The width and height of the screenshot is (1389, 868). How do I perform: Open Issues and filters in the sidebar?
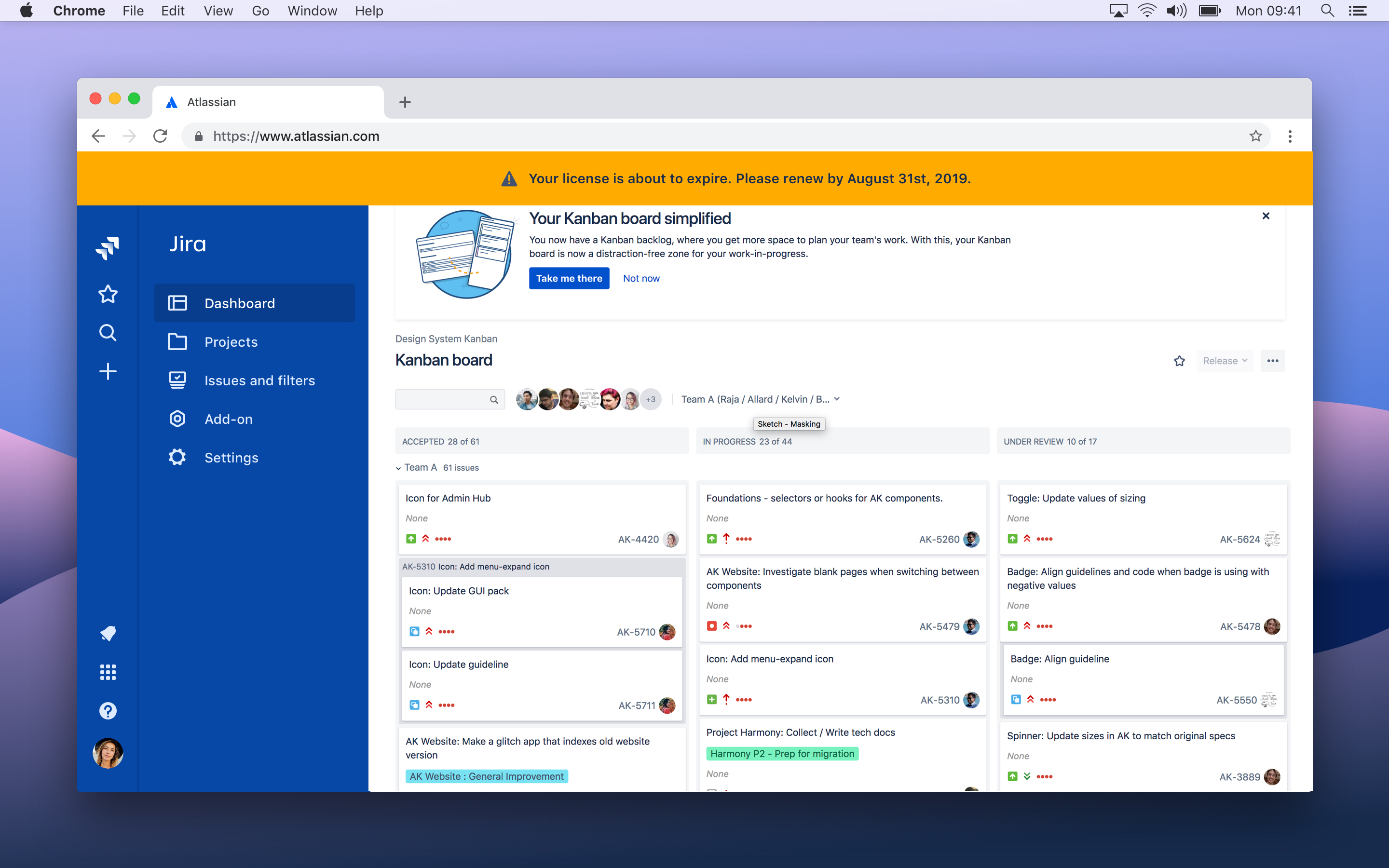[x=259, y=380]
